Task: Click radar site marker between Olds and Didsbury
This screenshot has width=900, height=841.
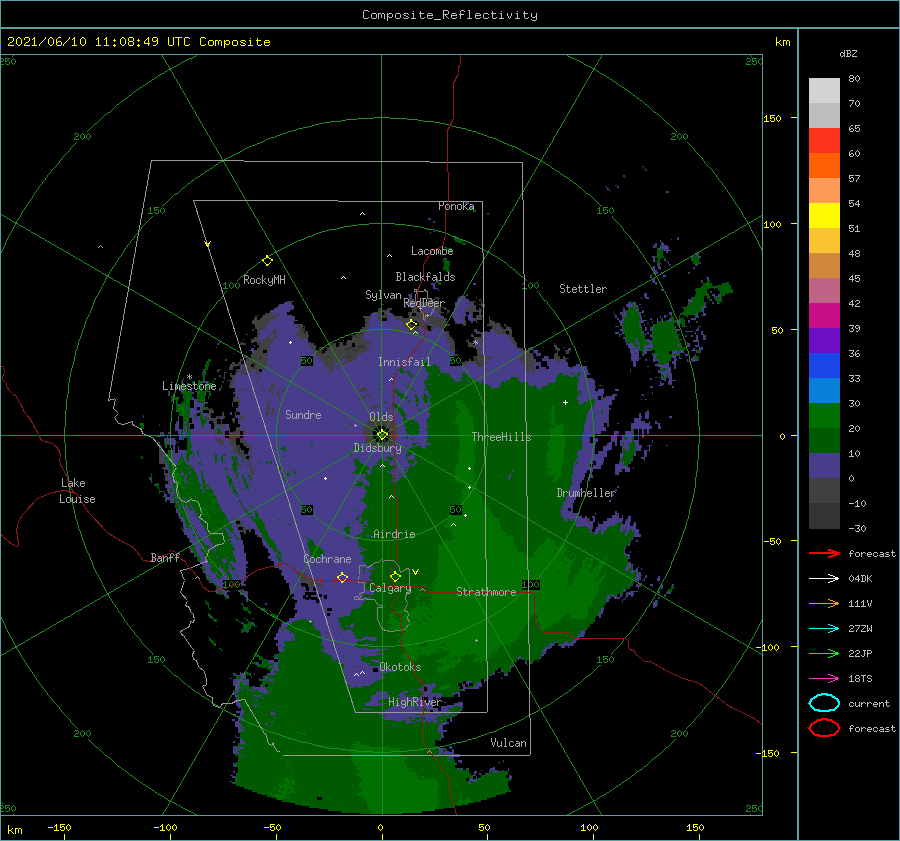Action: pos(382,435)
